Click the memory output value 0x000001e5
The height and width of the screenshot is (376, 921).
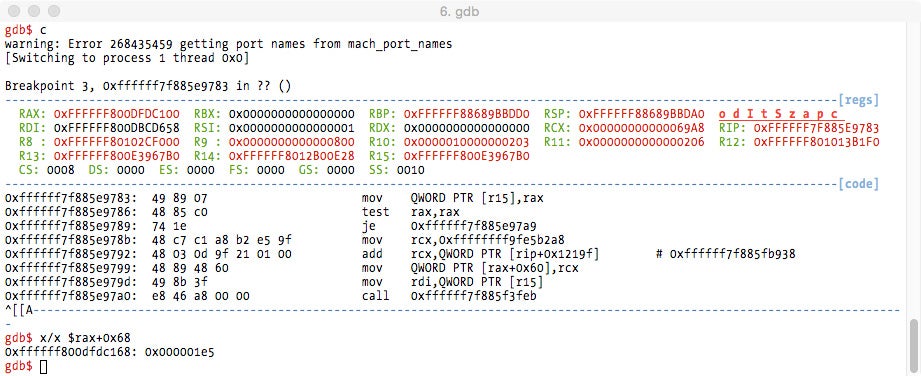click(x=180, y=352)
